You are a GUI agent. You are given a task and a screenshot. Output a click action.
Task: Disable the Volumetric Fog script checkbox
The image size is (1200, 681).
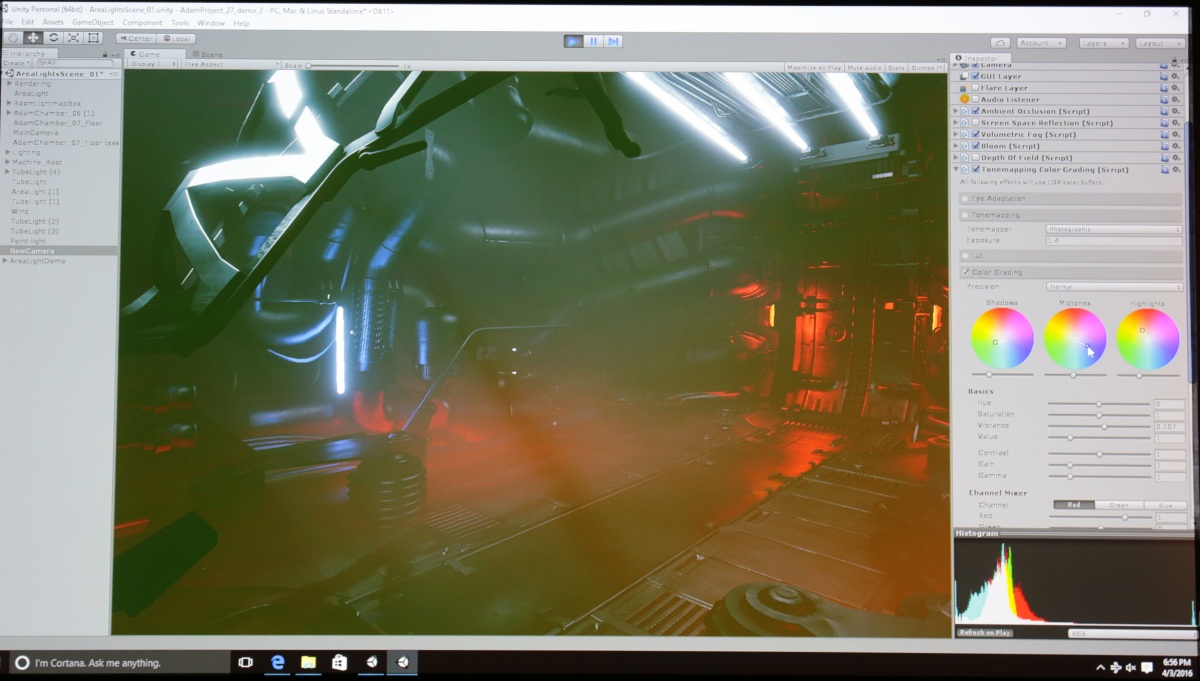(976, 134)
